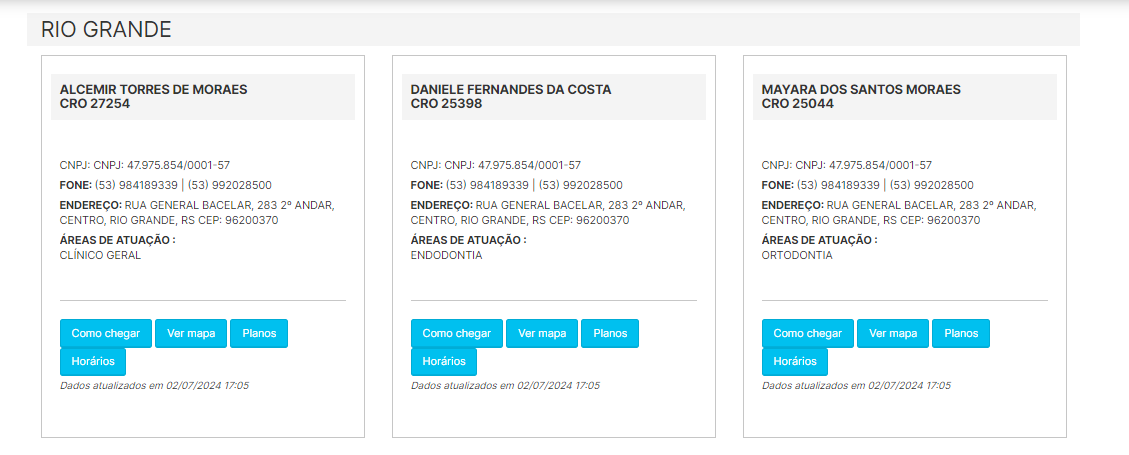1129x455 pixels.
Task: Click Como chegar for Mayara dos Santos Moraes
Action: [808, 333]
